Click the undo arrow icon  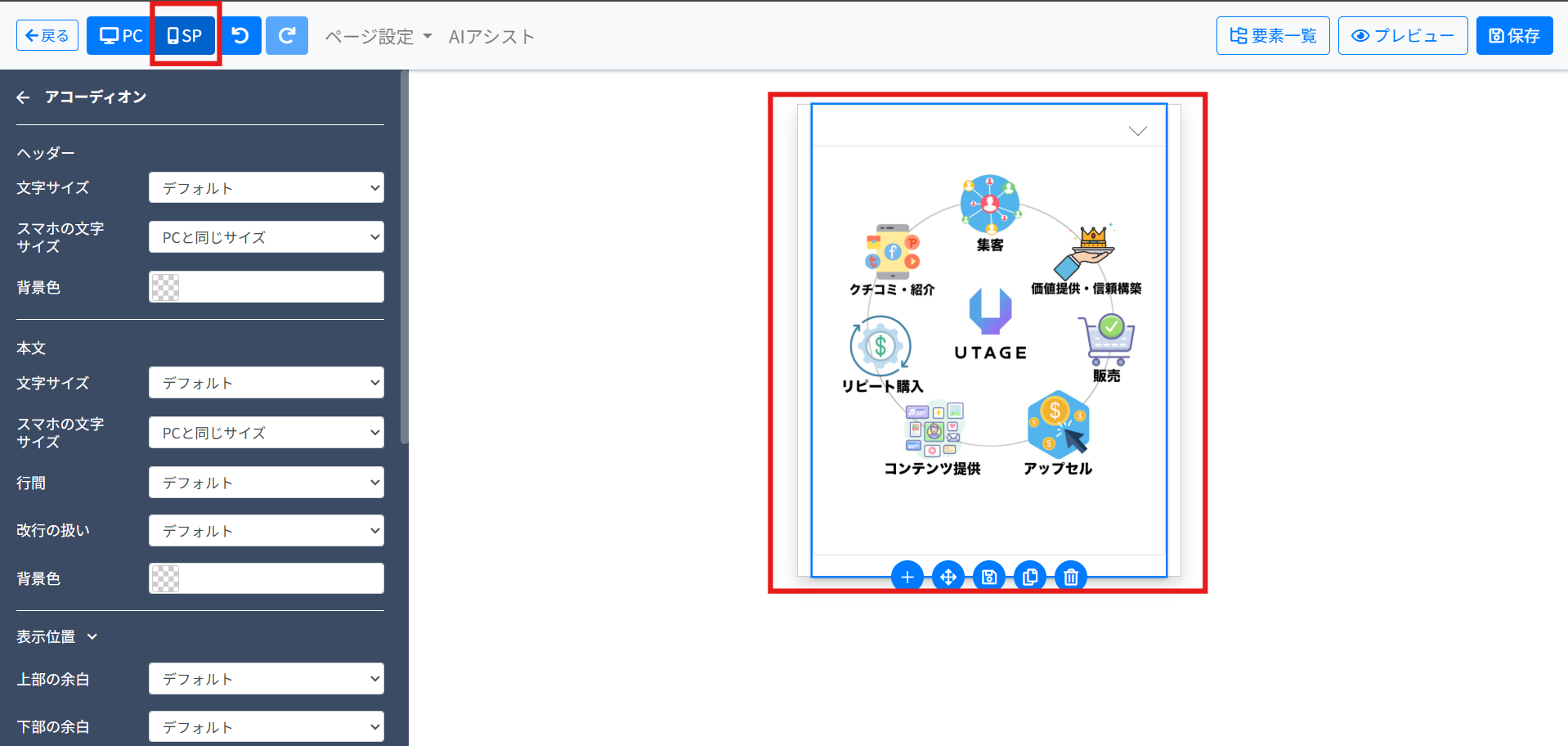240,35
